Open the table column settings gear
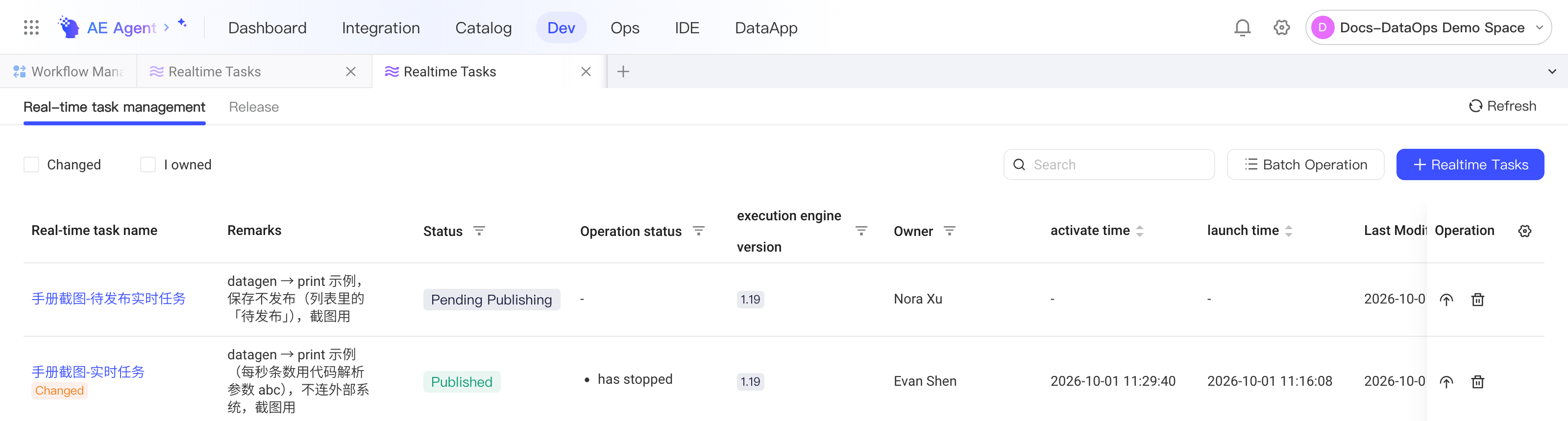This screenshot has width=1568, height=421. tap(1524, 231)
